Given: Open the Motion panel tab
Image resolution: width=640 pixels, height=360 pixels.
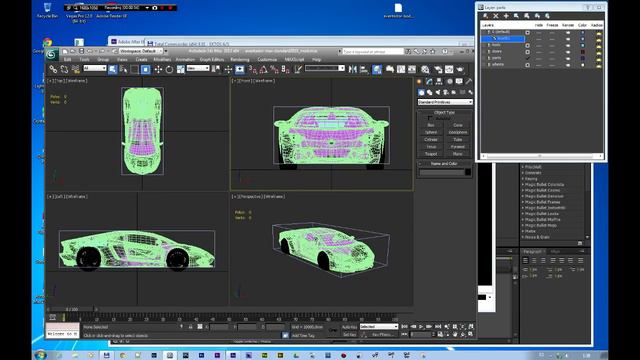Looking at the screenshot, I should click(x=450, y=82).
